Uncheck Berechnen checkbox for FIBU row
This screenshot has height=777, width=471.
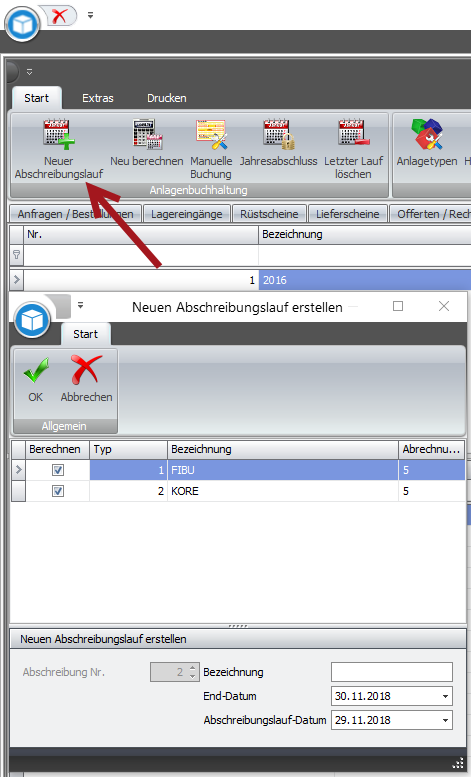click(58, 470)
